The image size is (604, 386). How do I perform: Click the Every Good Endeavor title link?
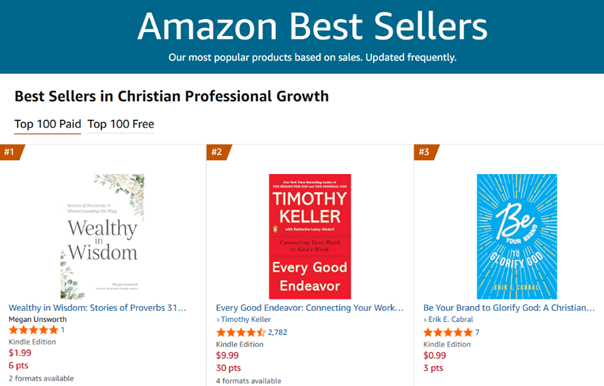pos(310,308)
